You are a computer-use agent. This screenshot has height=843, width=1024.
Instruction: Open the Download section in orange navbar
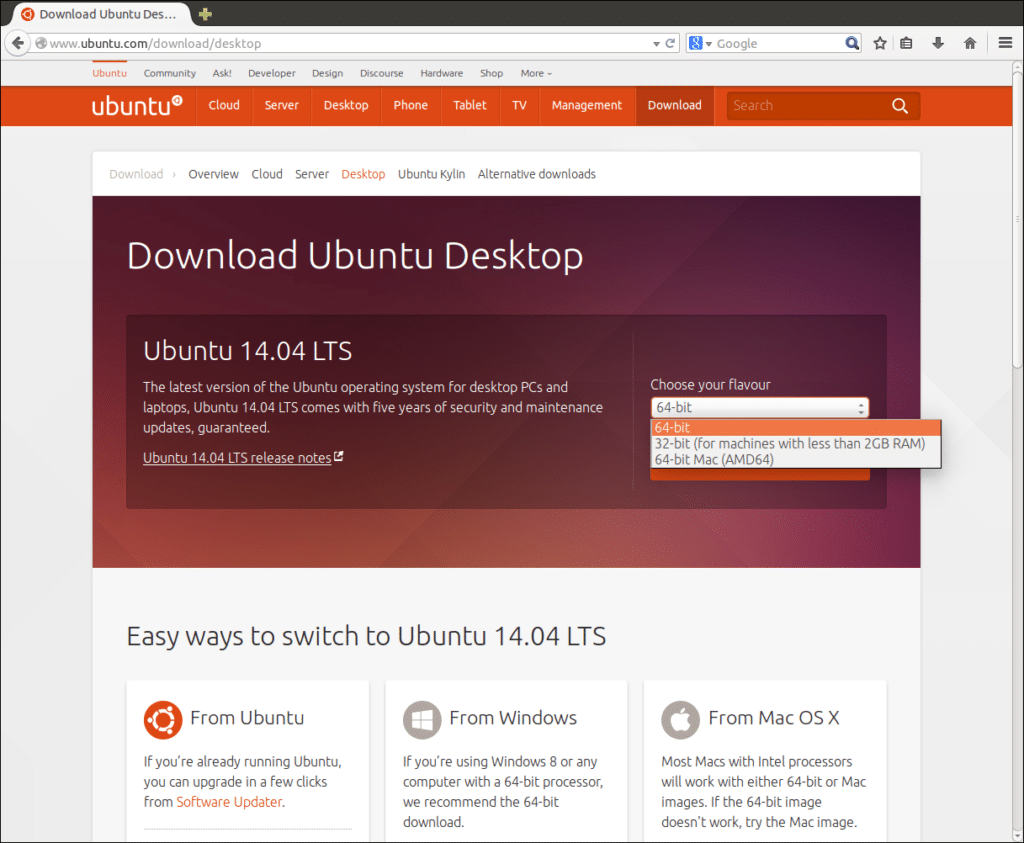pyautogui.click(x=675, y=105)
